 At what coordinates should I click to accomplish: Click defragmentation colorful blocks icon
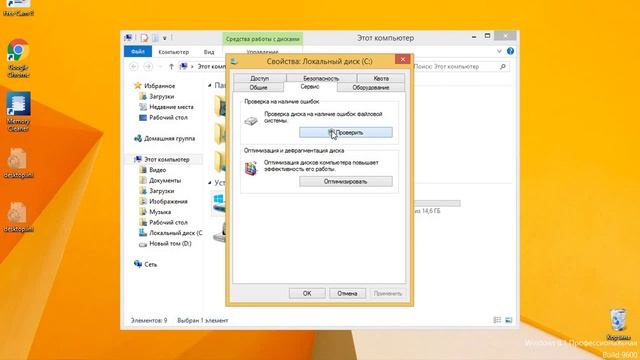click(x=251, y=168)
